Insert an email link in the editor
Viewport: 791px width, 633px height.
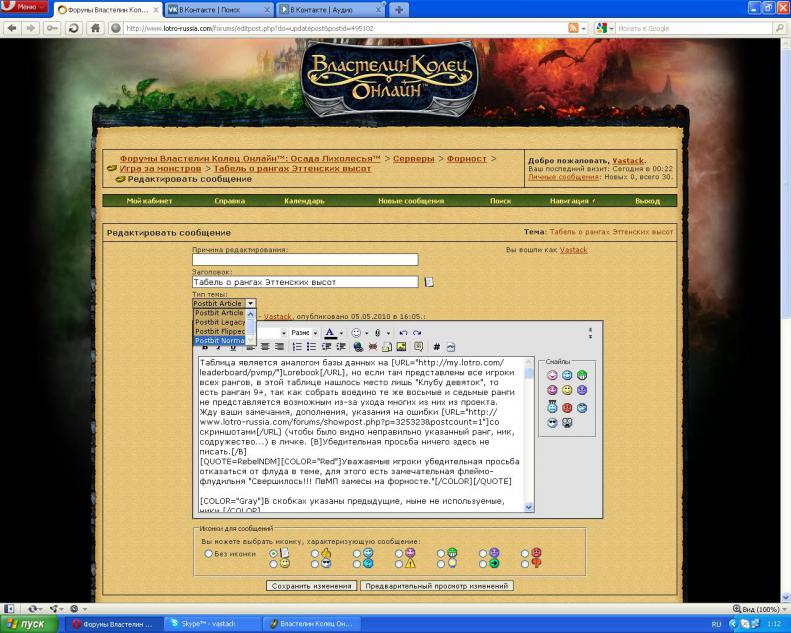[x=387, y=347]
